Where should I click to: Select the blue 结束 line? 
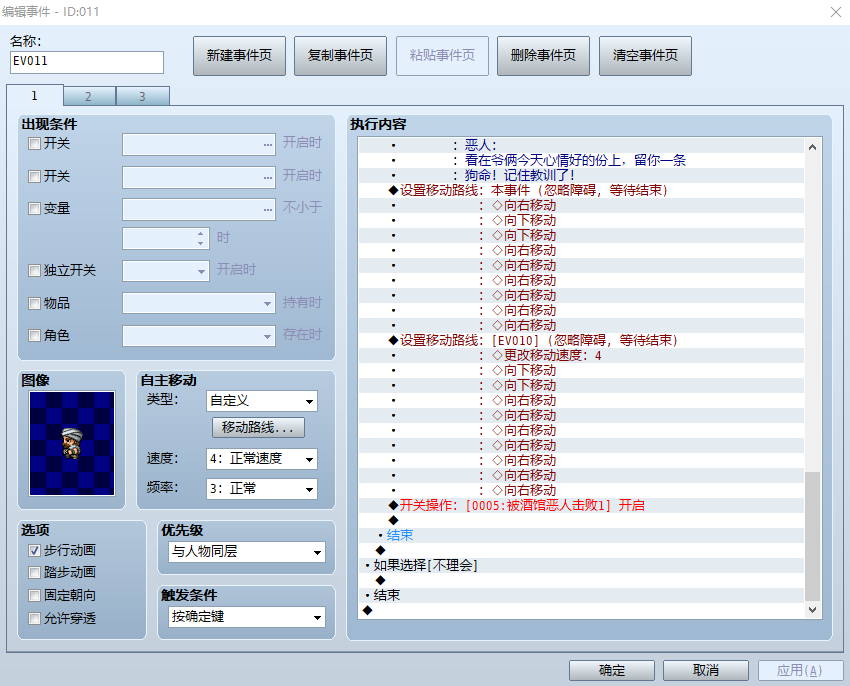(x=581, y=535)
